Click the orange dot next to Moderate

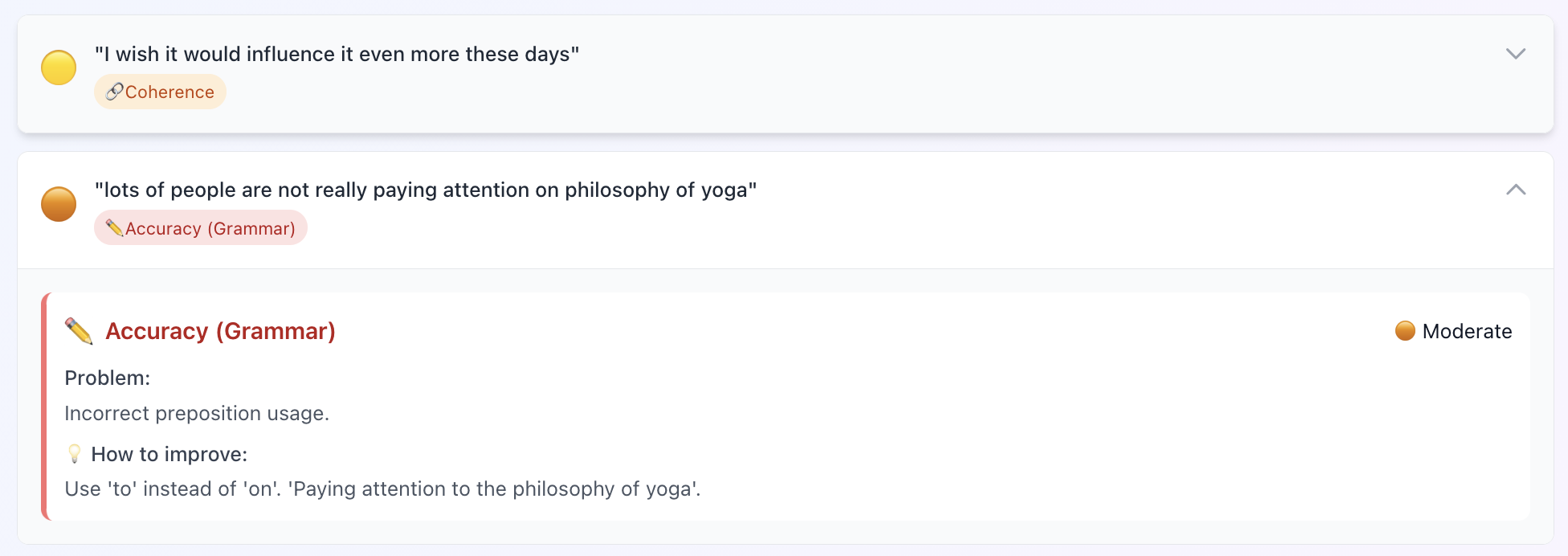pos(1405,331)
